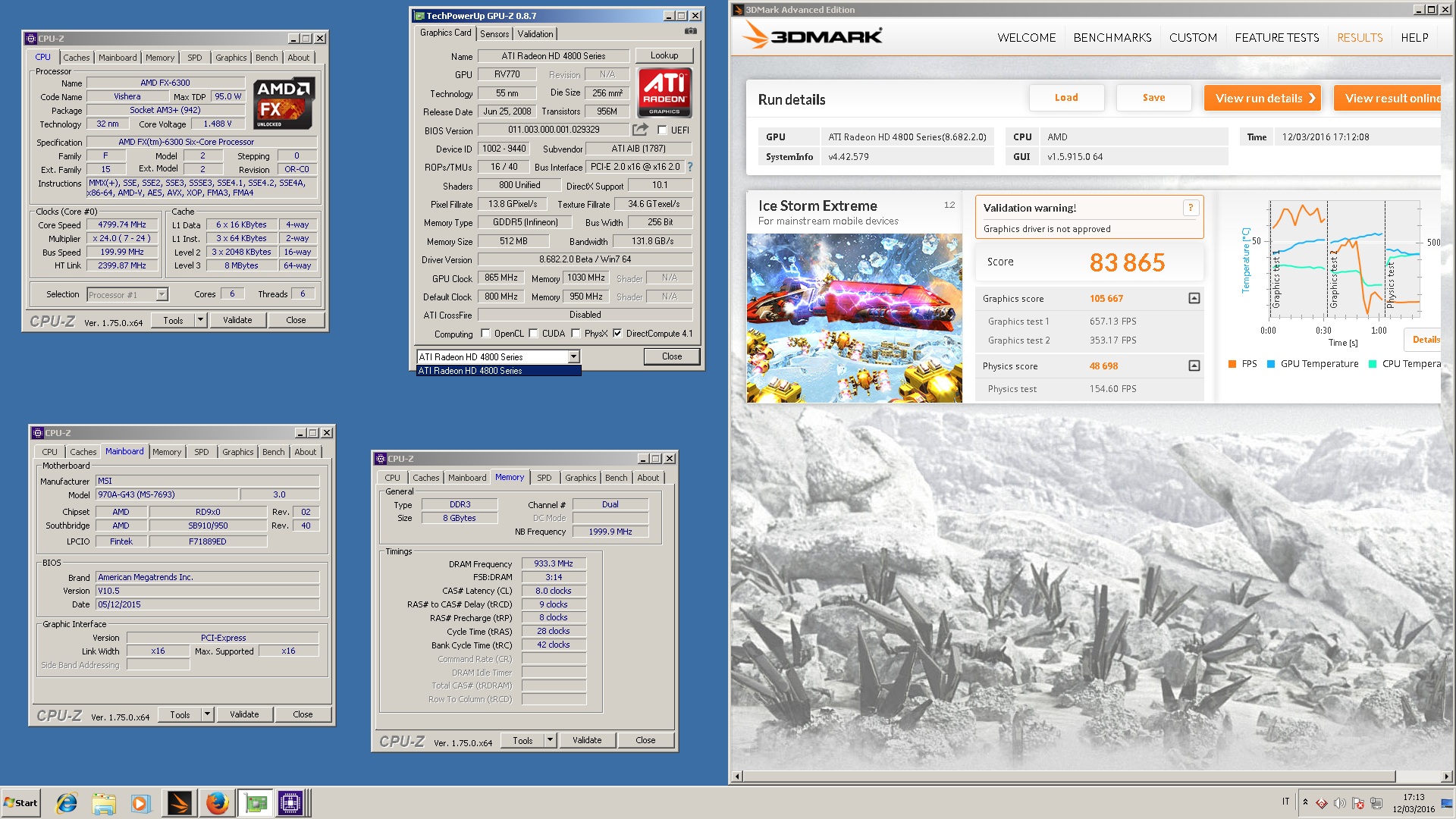Click the 3DMark window title bar icon
The width and height of the screenshot is (1456, 819).
pos(738,10)
